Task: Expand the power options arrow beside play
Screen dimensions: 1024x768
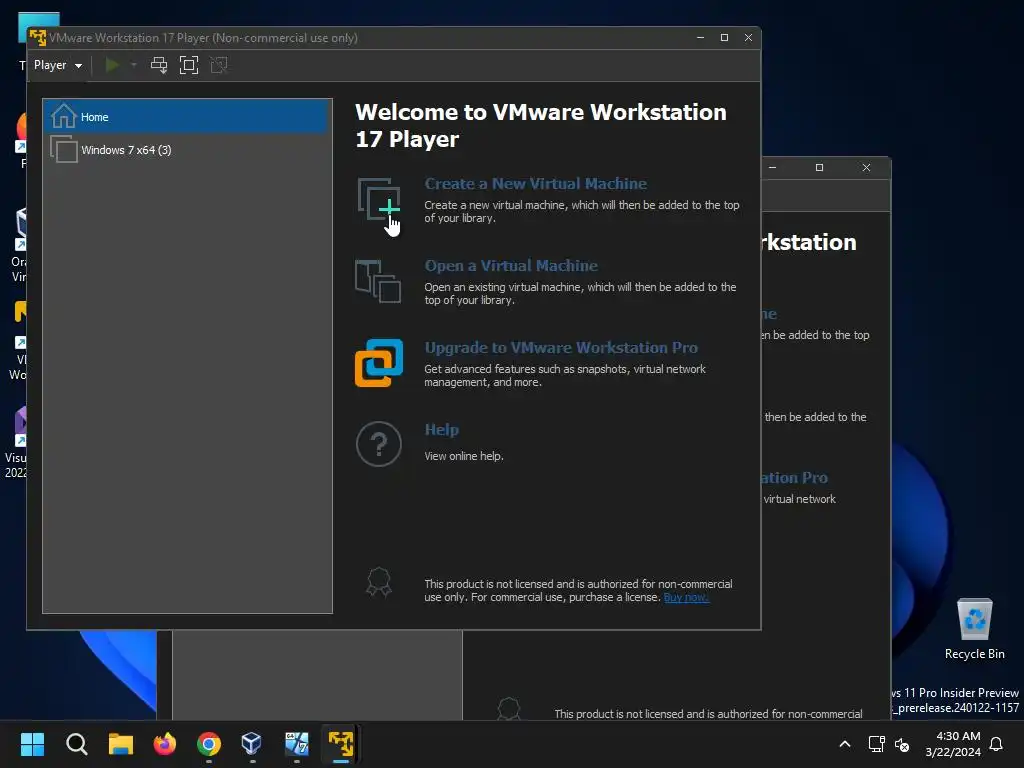Action: pos(134,65)
